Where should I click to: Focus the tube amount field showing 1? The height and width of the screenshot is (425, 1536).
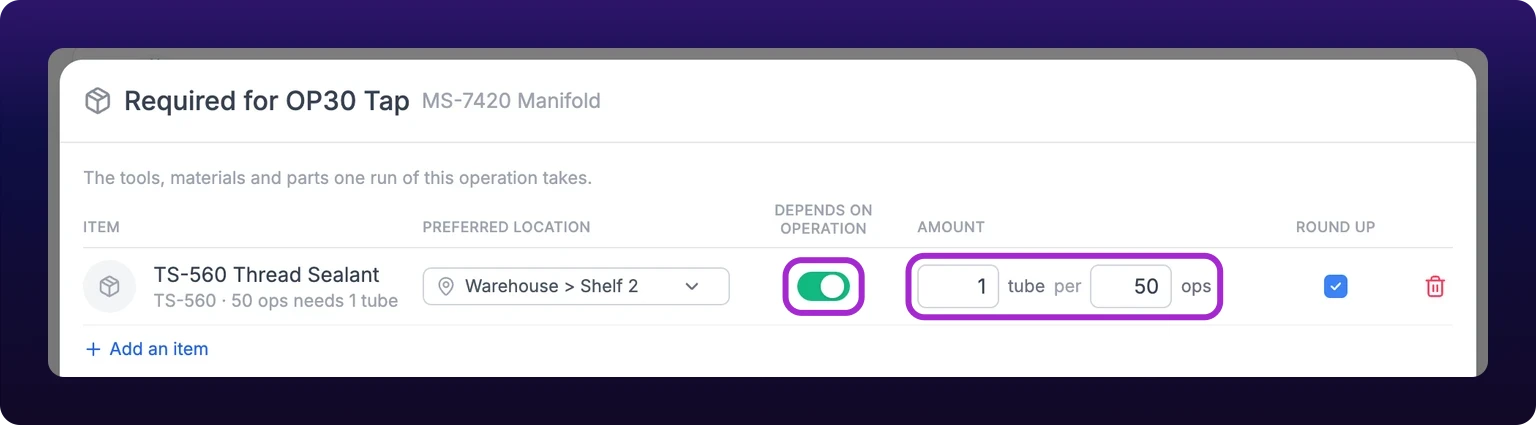click(958, 287)
